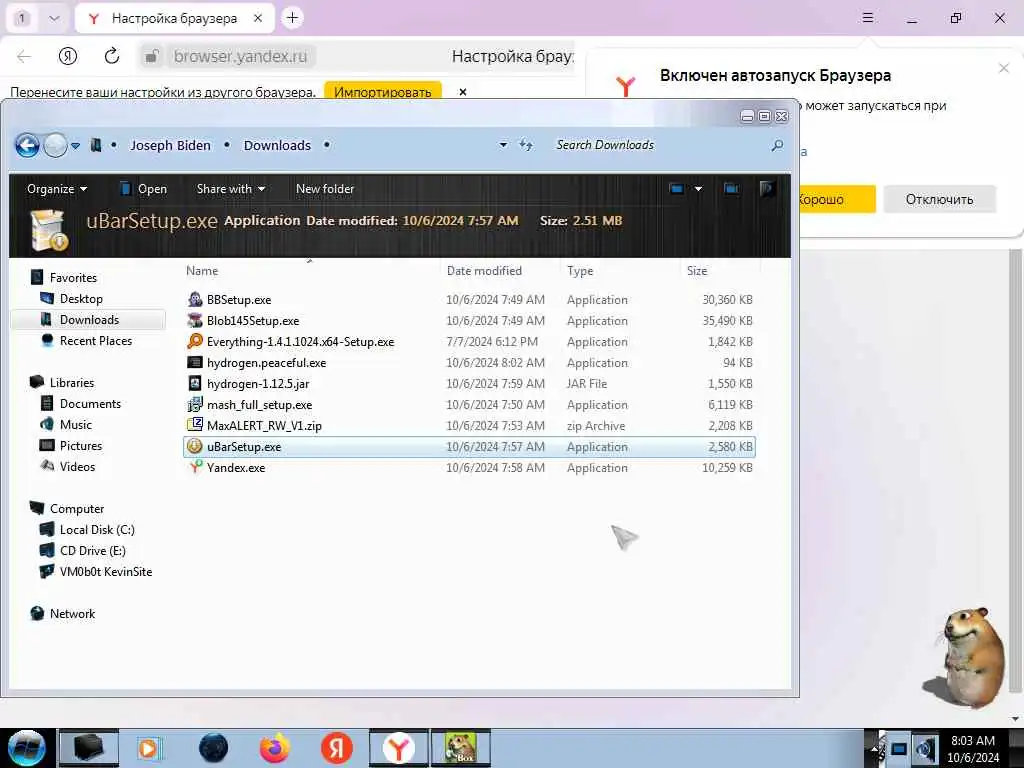Select Everything-1.4.1.1024.x64-Setup.exe icon
The width and height of the screenshot is (1024, 768).
[x=195, y=342]
